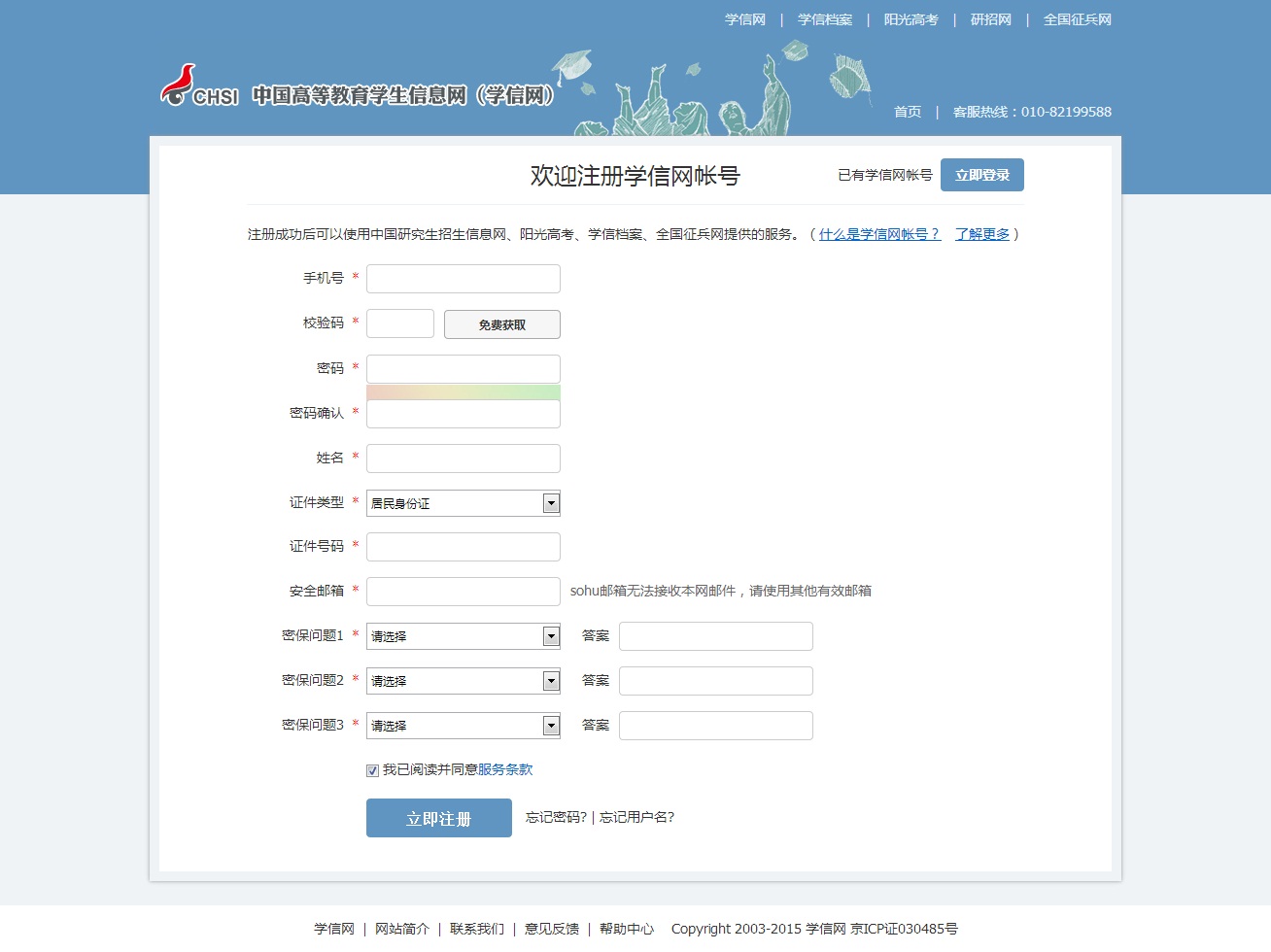Focus the 姓名 input field
Screen dimensions: 1271x952
coord(464,459)
